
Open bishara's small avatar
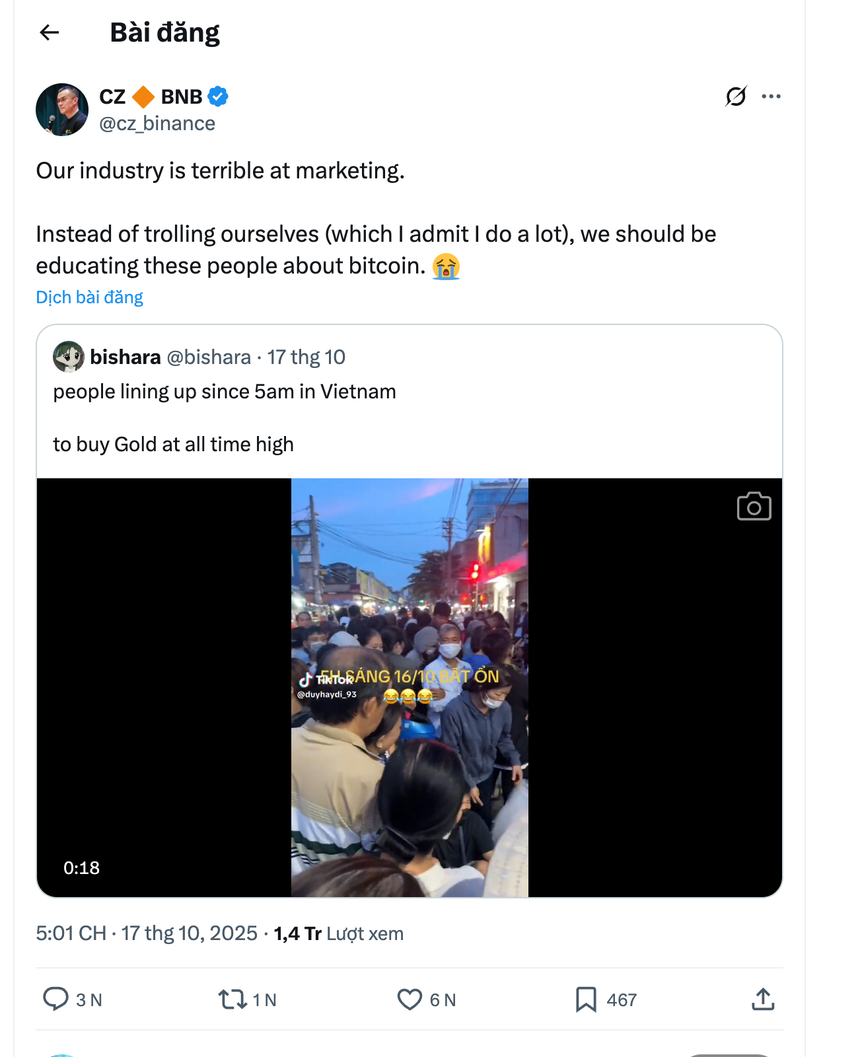click(68, 357)
